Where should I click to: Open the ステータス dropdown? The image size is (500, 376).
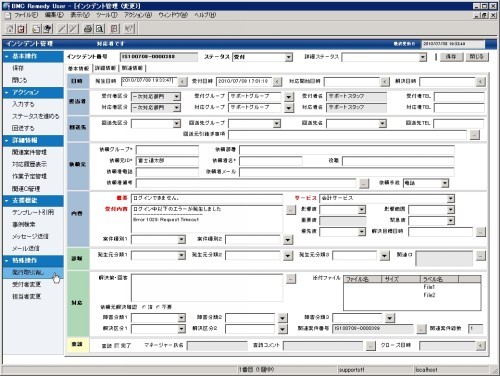pos(289,57)
